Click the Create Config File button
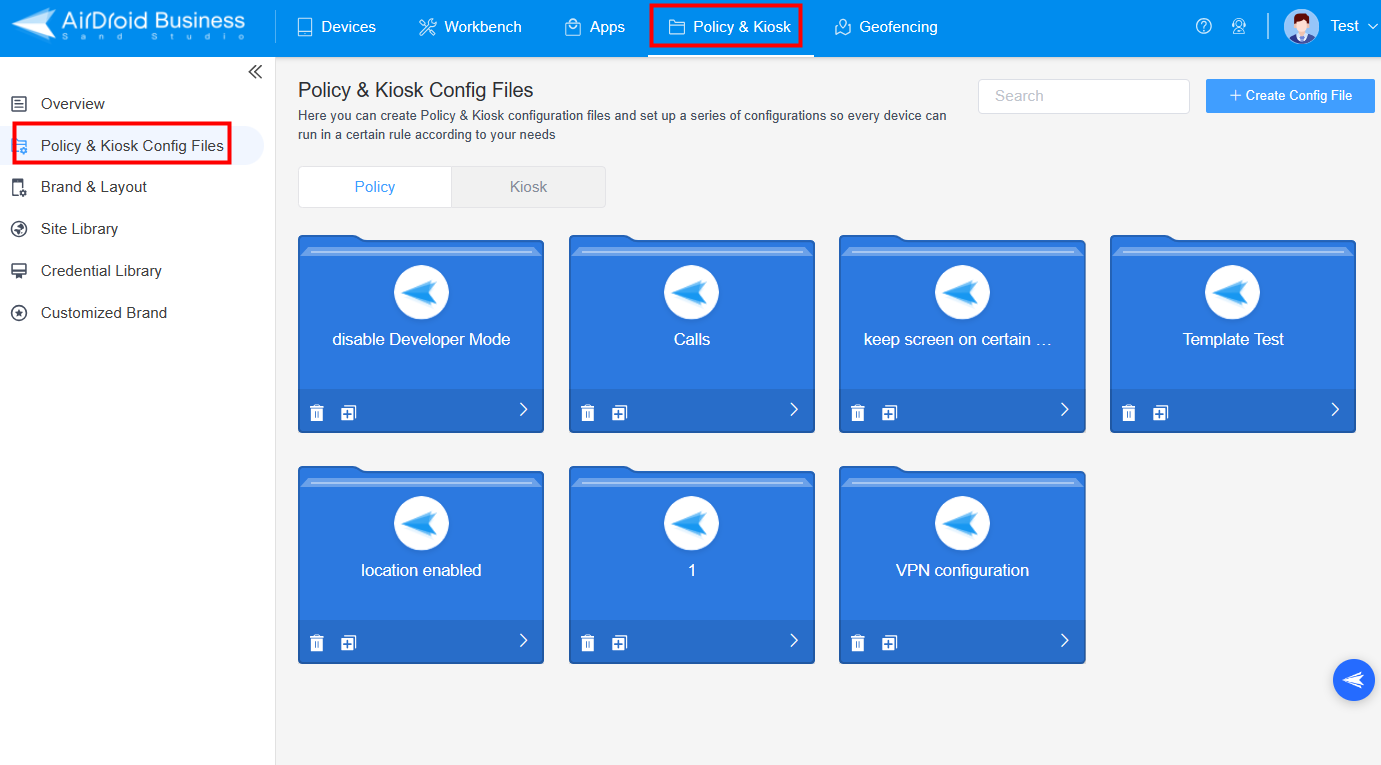Screen dimensions: 1381x765 click(1290, 96)
